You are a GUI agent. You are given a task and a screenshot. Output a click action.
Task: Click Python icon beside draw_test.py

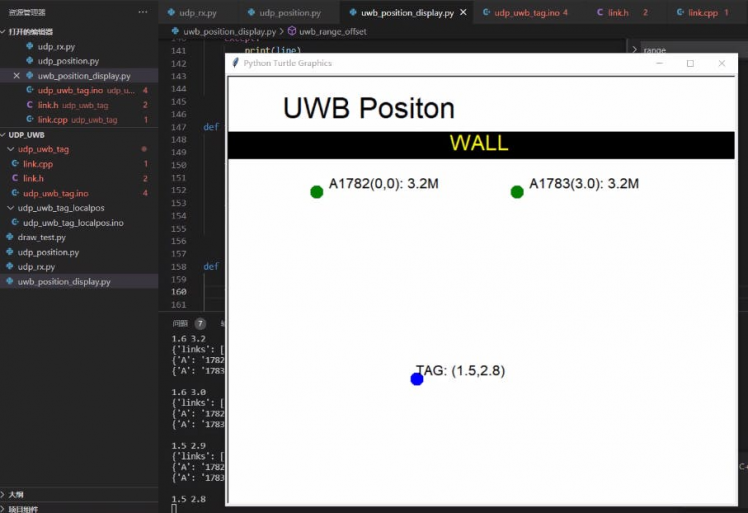[9, 237]
